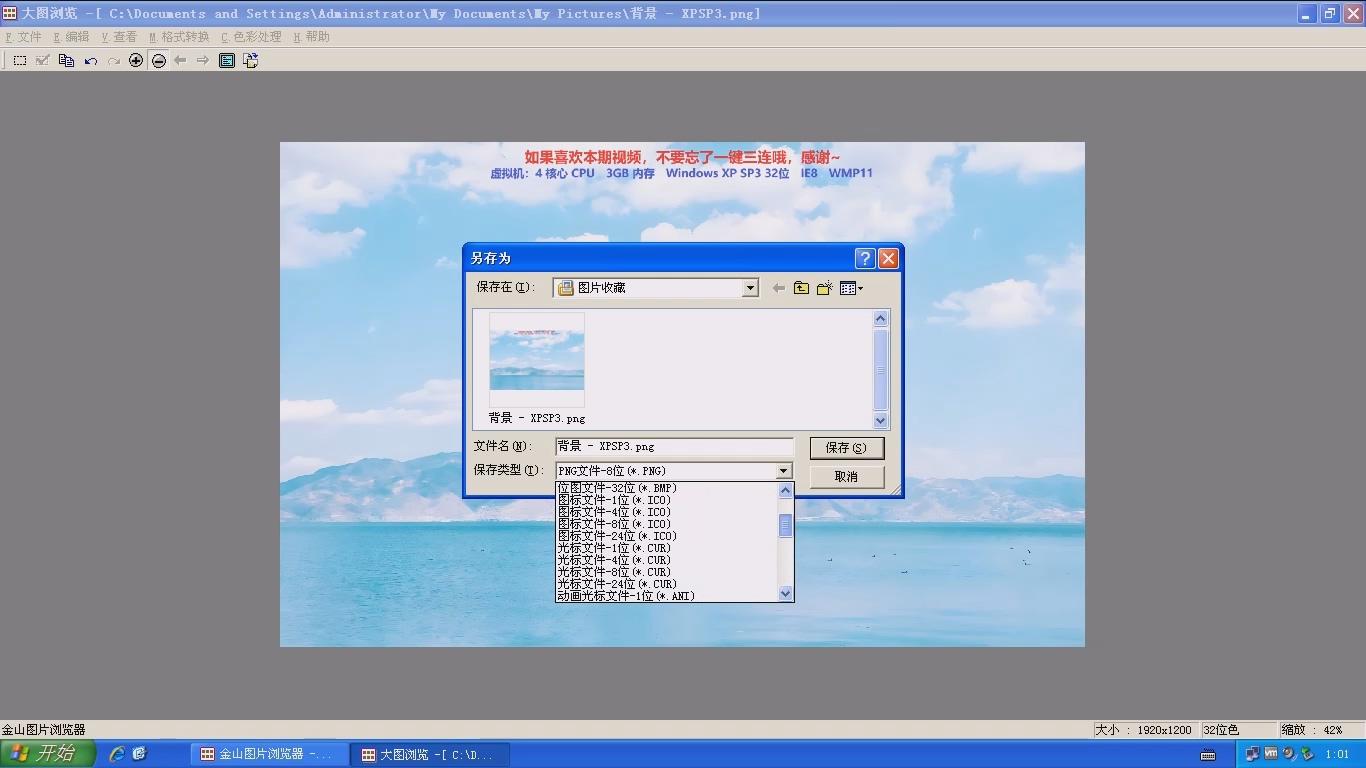Zoom in with the plus magnifier icon

click(x=136, y=61)
